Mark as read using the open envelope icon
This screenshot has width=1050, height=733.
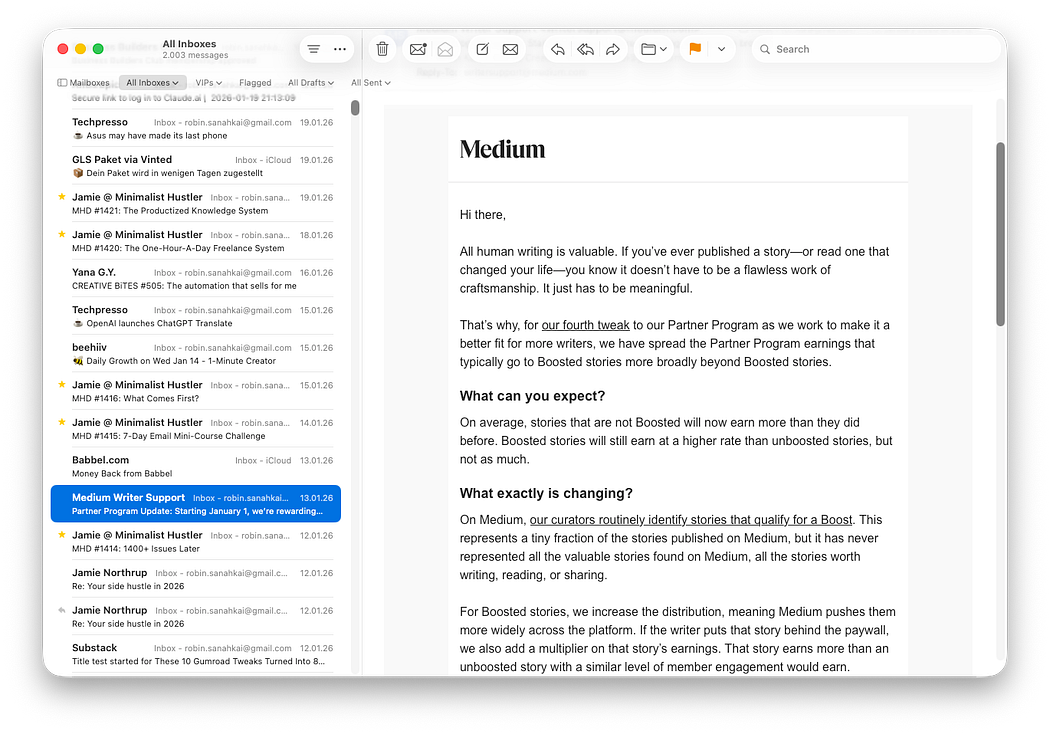pyautogui.click(x=444, y=48)
